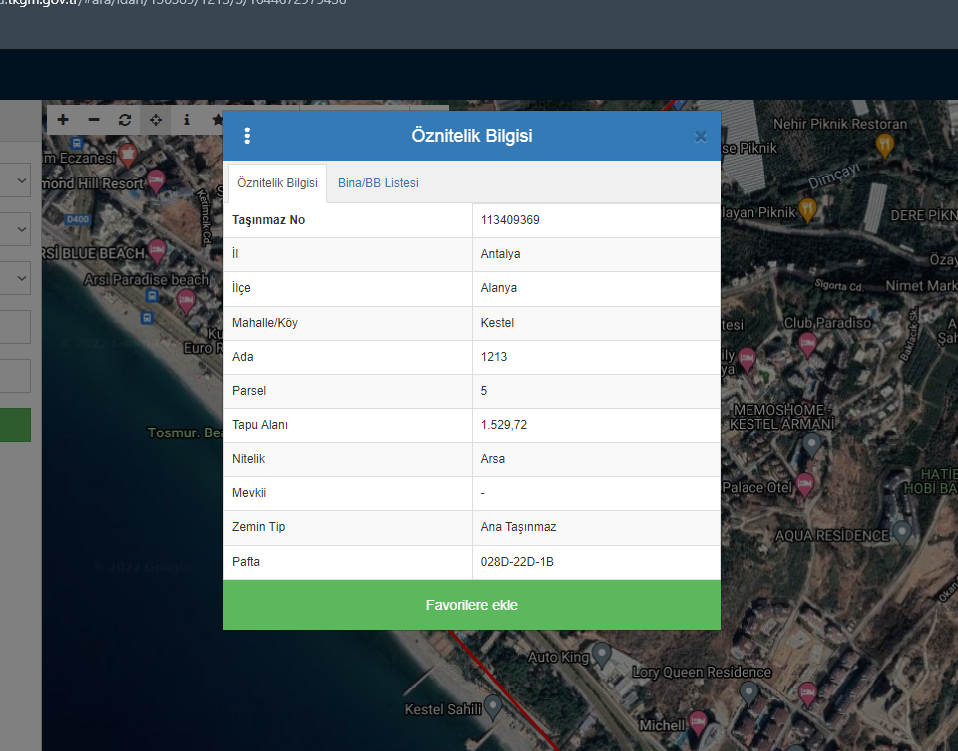Screen dimensions: 958x751
Task: Click the Lory Queen Residence pin
Action: (x=748, y=694)
